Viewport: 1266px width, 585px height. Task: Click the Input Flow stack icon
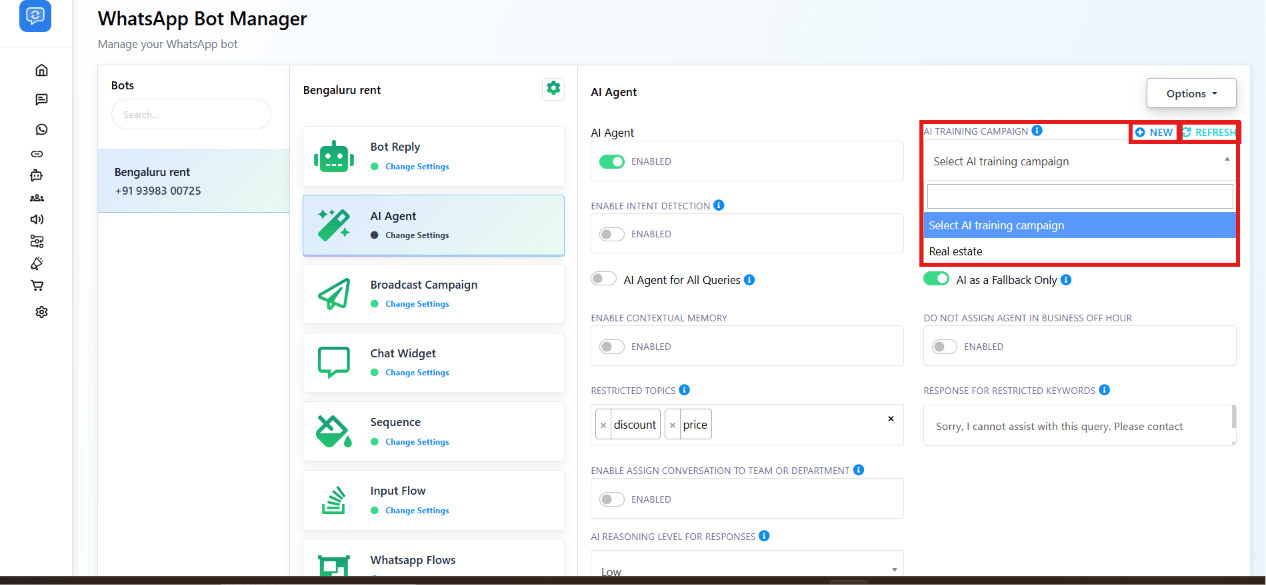[334, 500]
